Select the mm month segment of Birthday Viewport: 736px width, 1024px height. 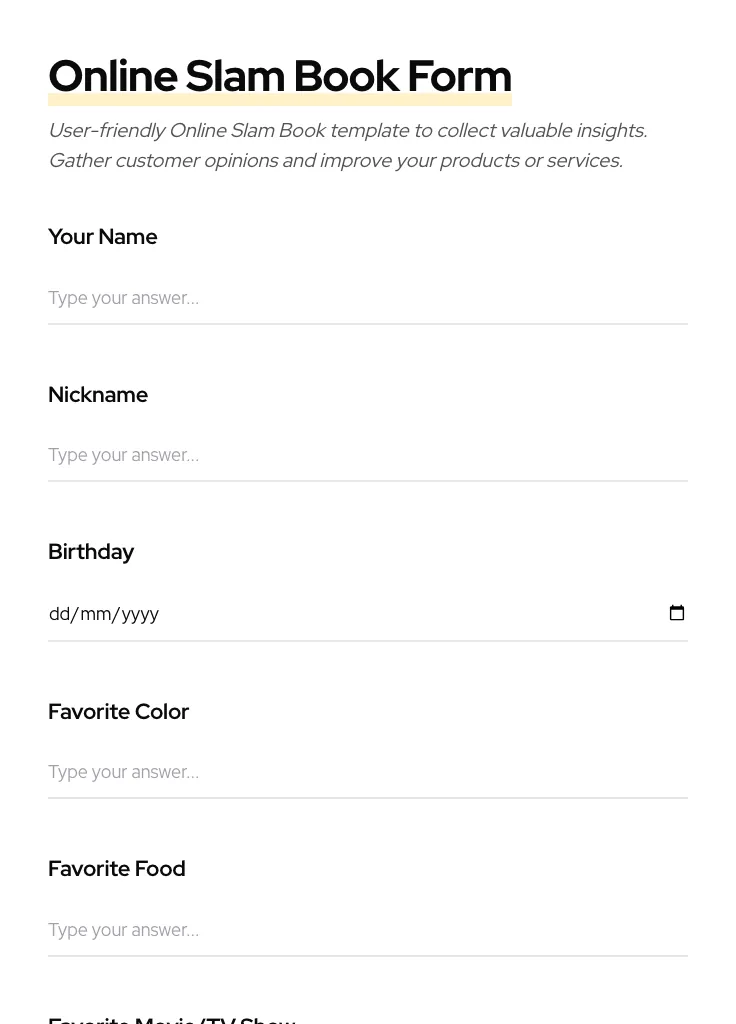pyautogui.click(x=96, y=614)
